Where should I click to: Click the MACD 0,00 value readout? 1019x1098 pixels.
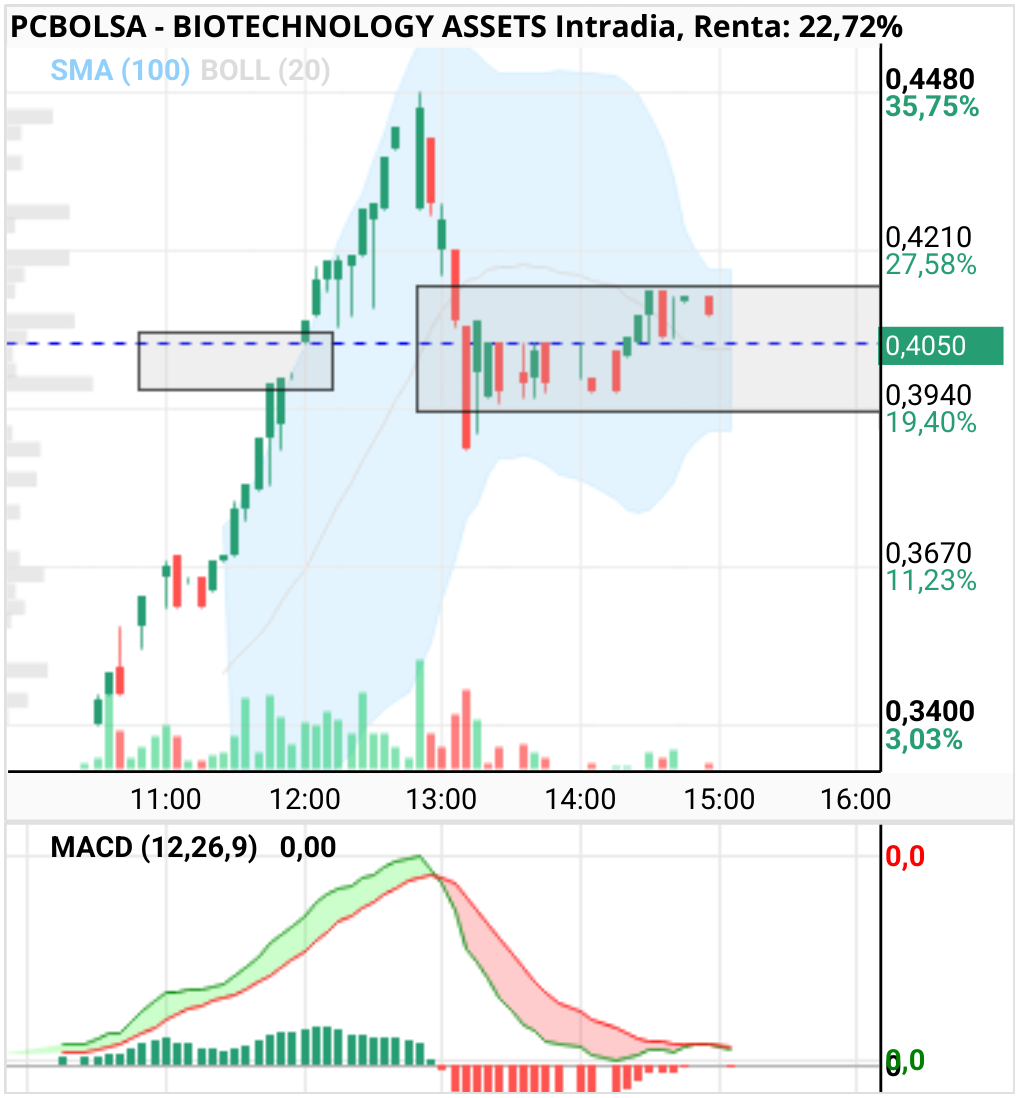[x=308, y=847]
